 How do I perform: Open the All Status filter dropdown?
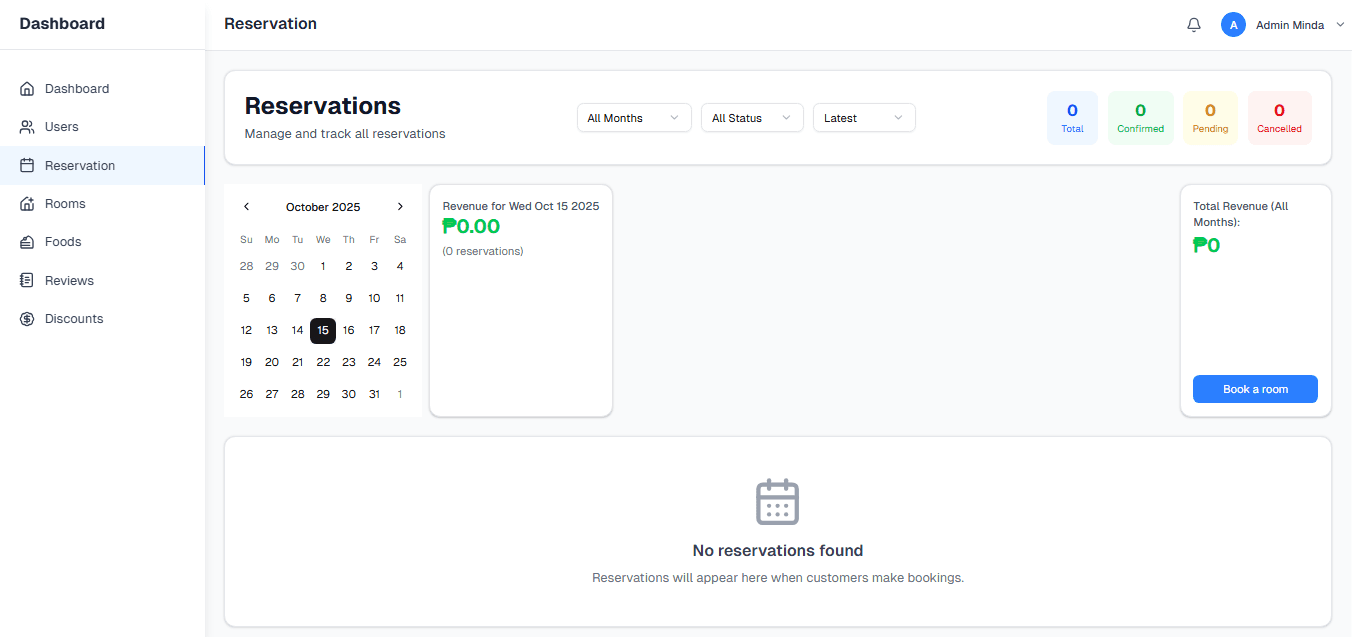click(x=752, y=118)
